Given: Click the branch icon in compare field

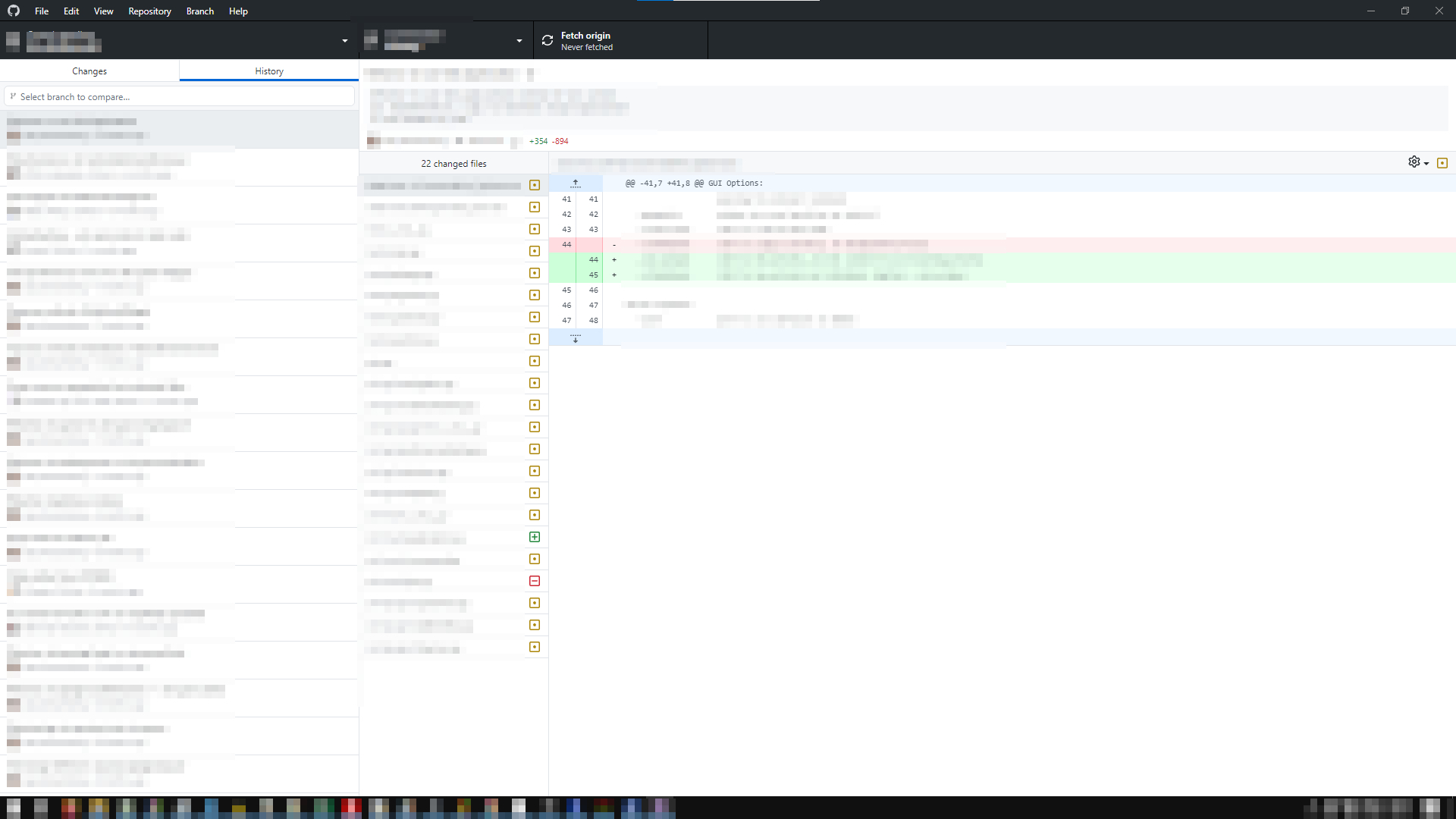Looking at the screenshot, I should (13, 96).
